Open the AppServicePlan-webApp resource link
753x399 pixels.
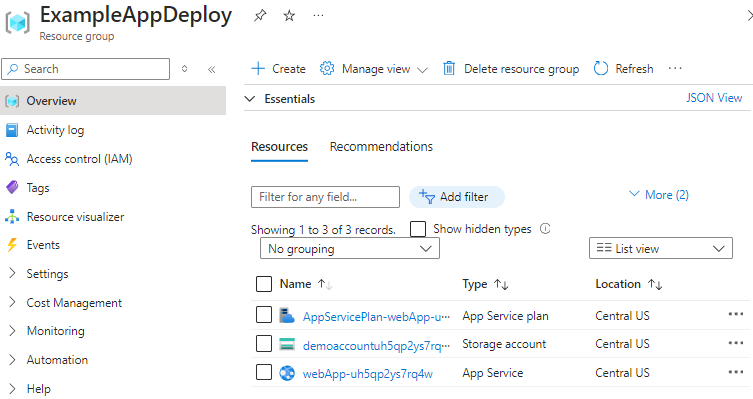376,316
